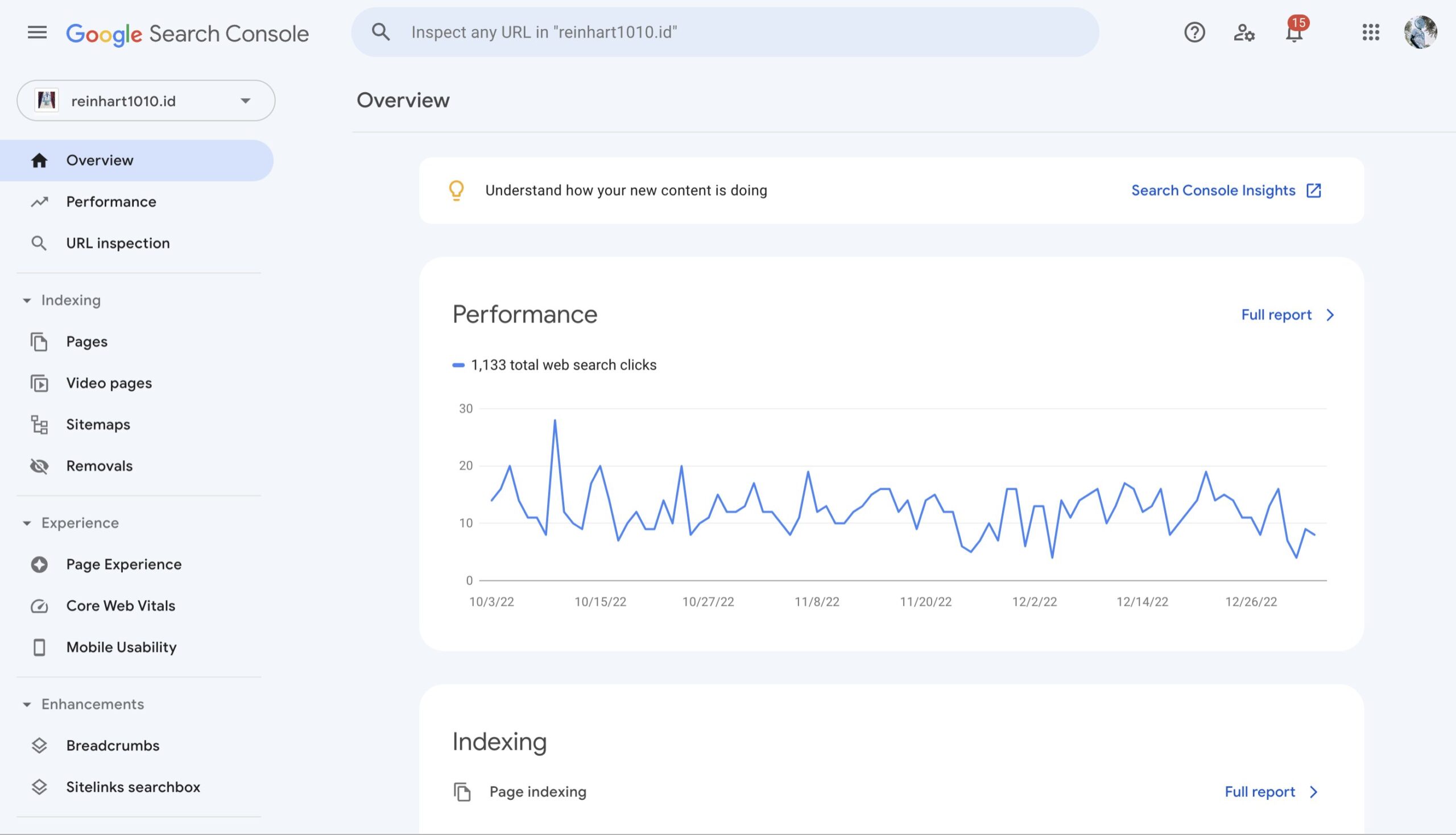The width and height of the screenshot is (1456, 835).
Task: Open the Google apps grid
Action: tap(1370, 32)
